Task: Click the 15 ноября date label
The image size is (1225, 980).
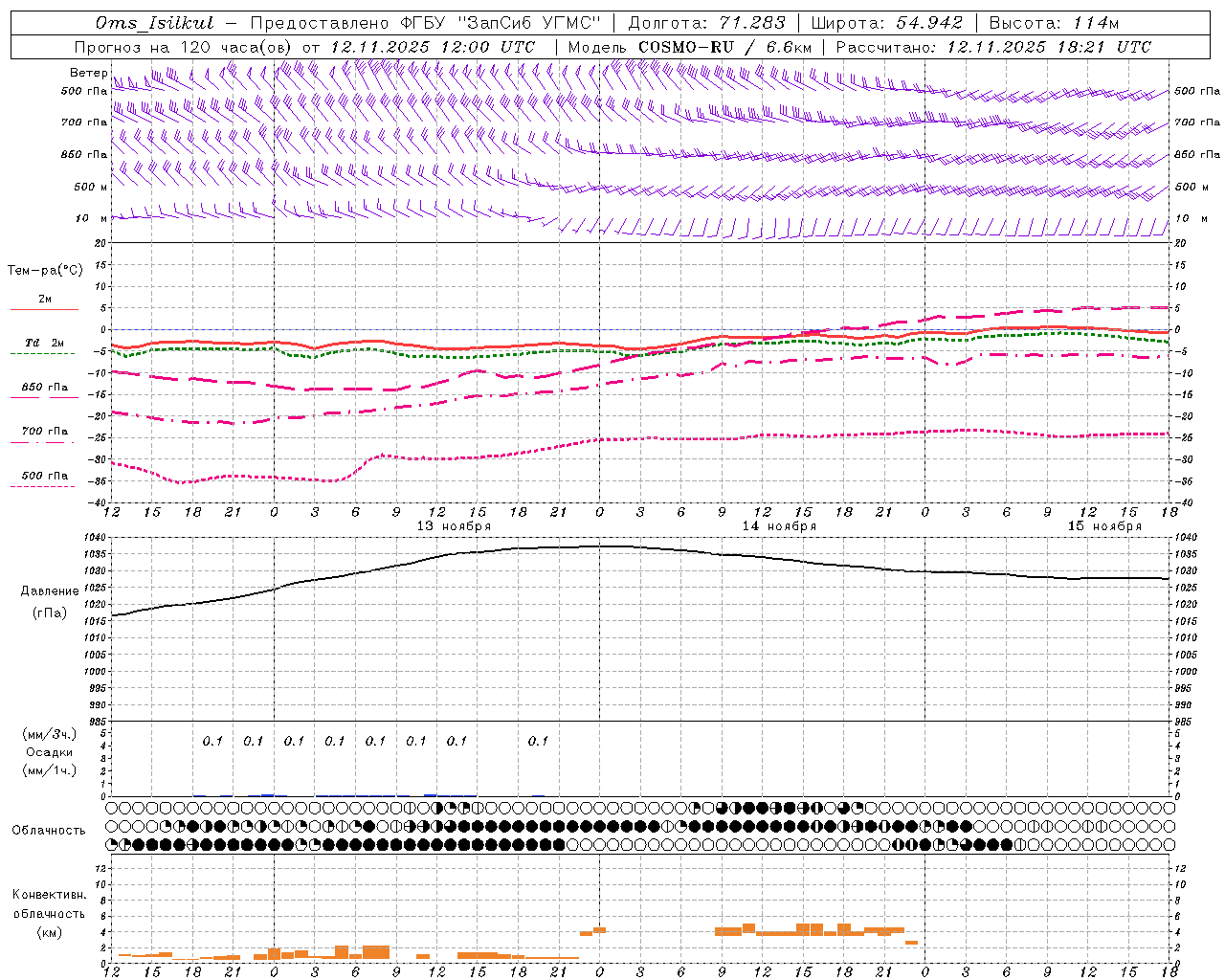Action: 1104,526
